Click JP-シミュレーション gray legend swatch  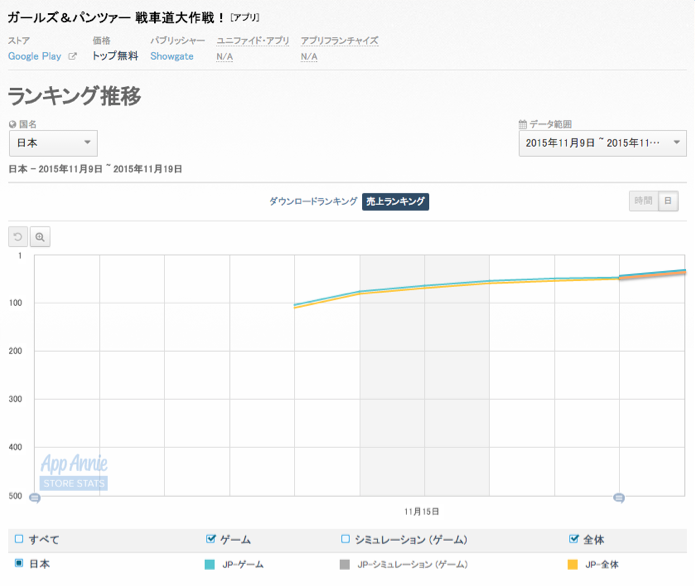344,564
